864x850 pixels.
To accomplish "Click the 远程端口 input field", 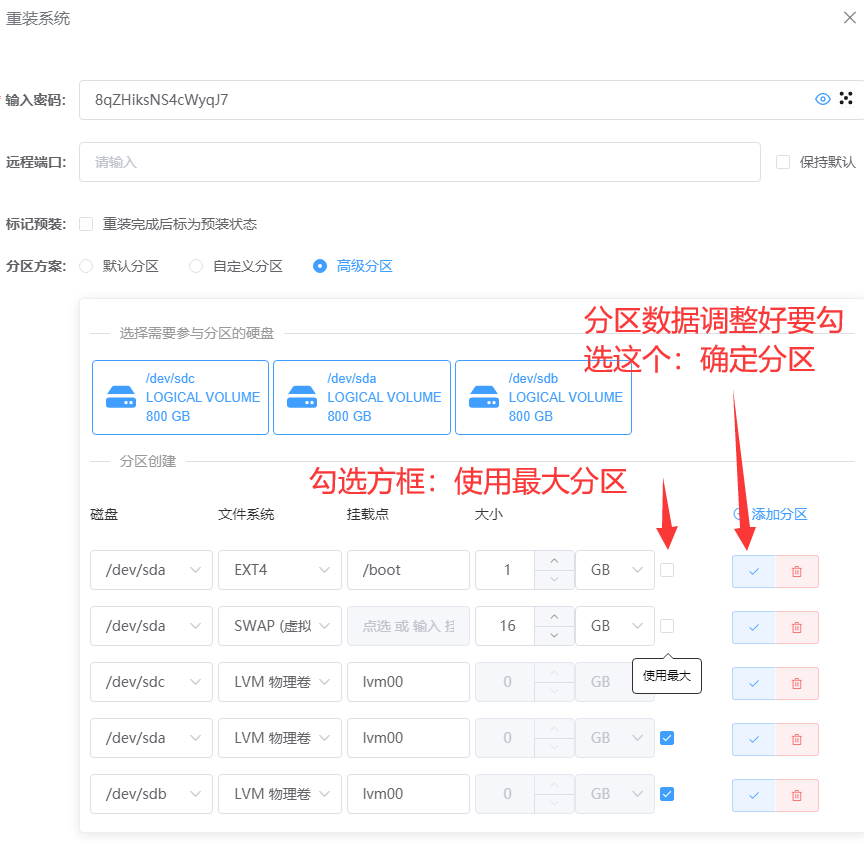I will tap(420, 162).
